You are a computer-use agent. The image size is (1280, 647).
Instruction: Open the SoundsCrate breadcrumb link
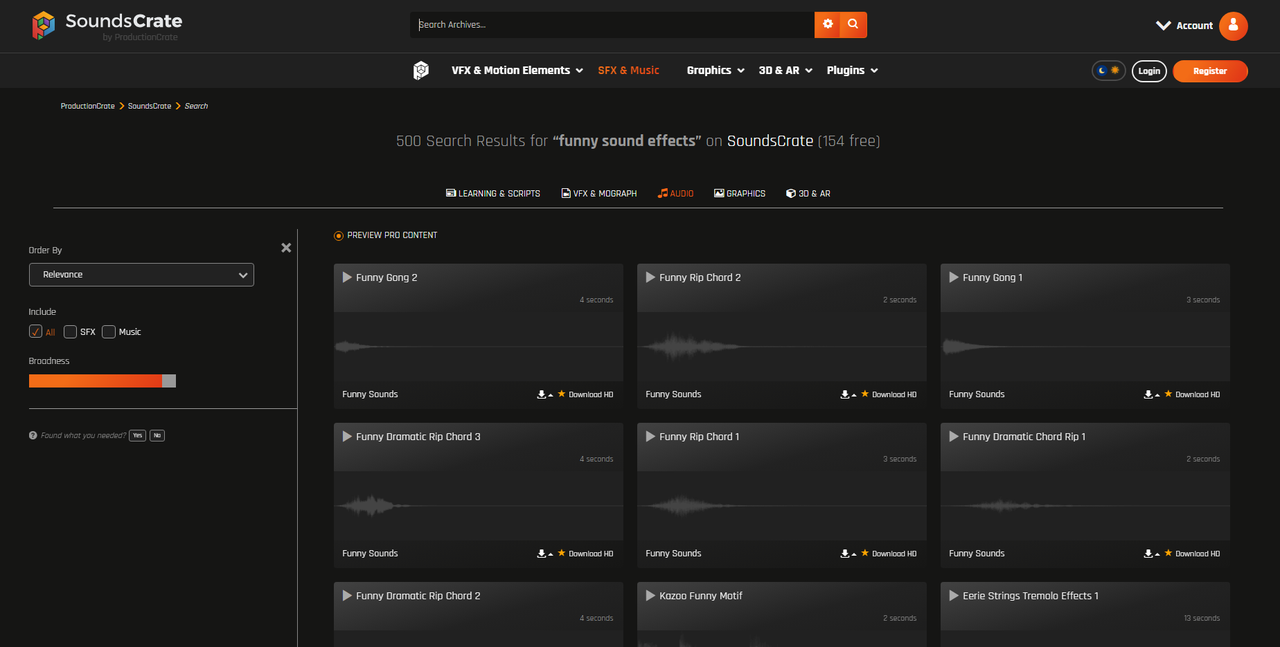click(x=149, y=106)
